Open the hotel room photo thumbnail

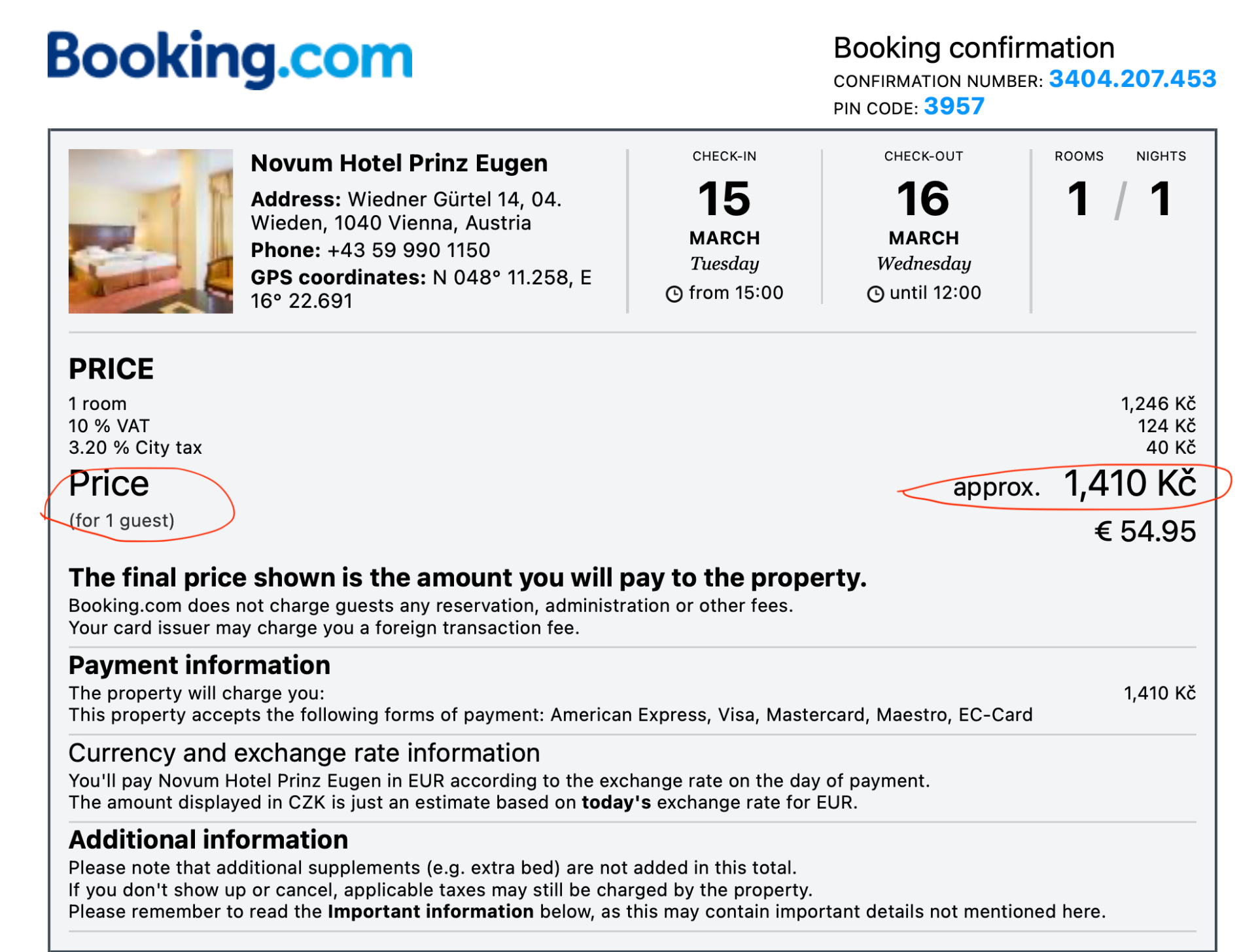(150, 231)
